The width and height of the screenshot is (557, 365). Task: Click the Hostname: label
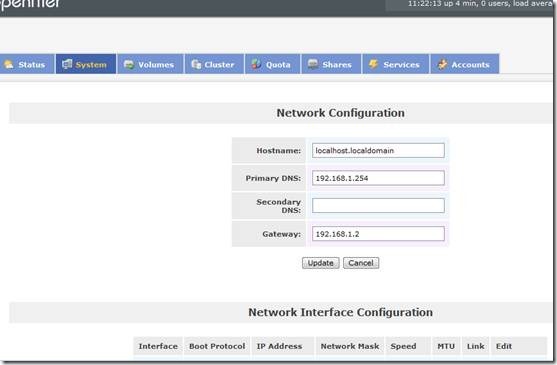tap(278, 151)
